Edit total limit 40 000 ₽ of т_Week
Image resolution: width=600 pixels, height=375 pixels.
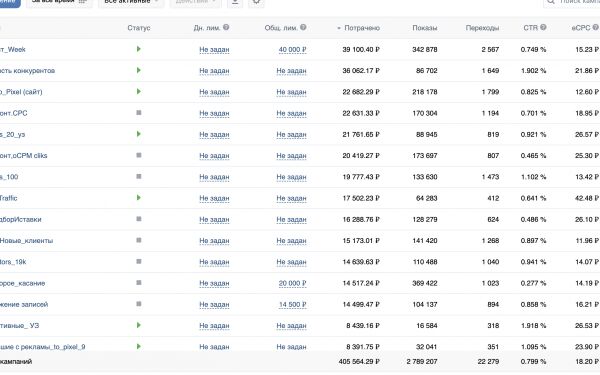click(x=292, y=50)
